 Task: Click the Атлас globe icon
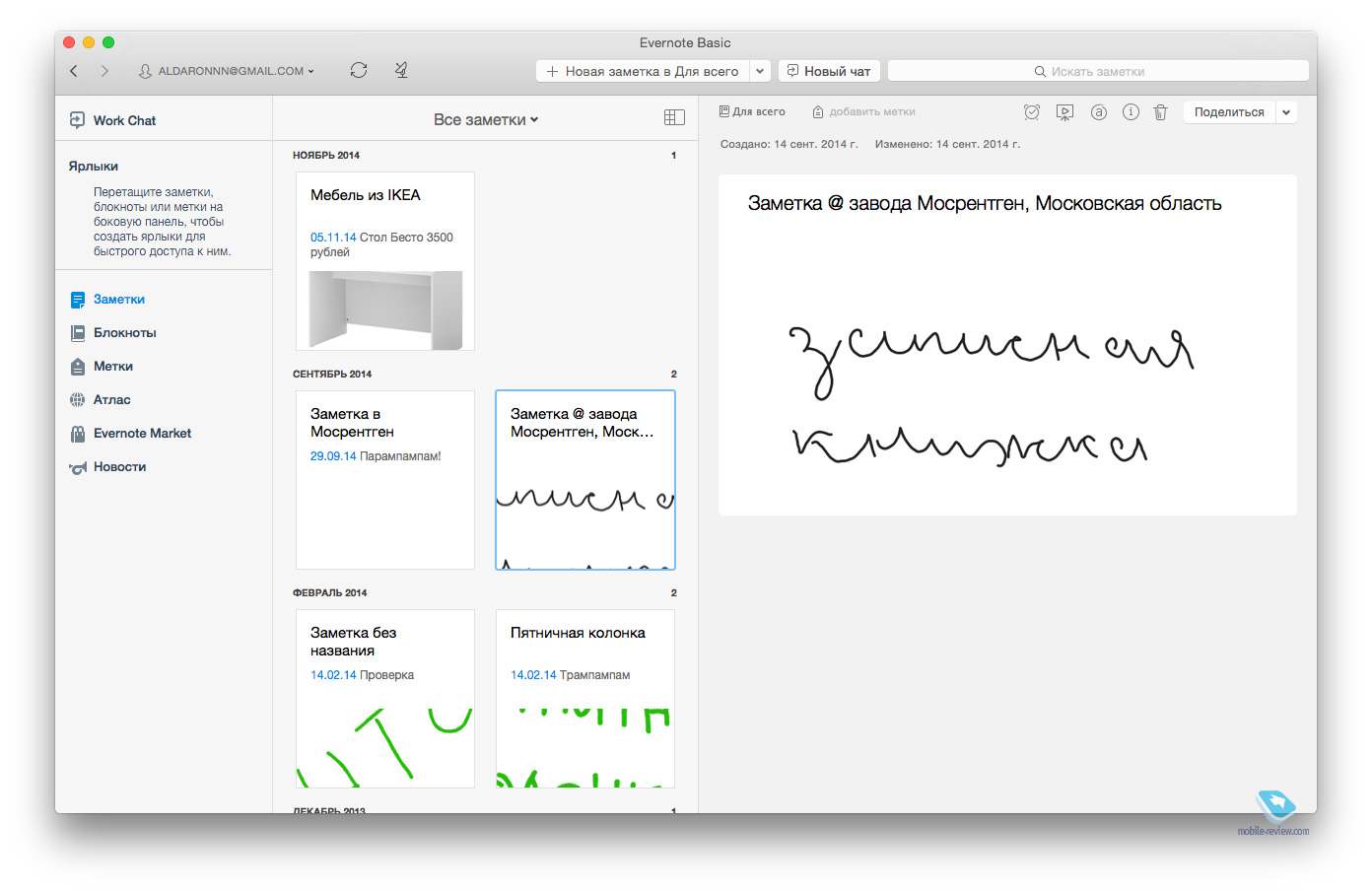pos(78,400)
